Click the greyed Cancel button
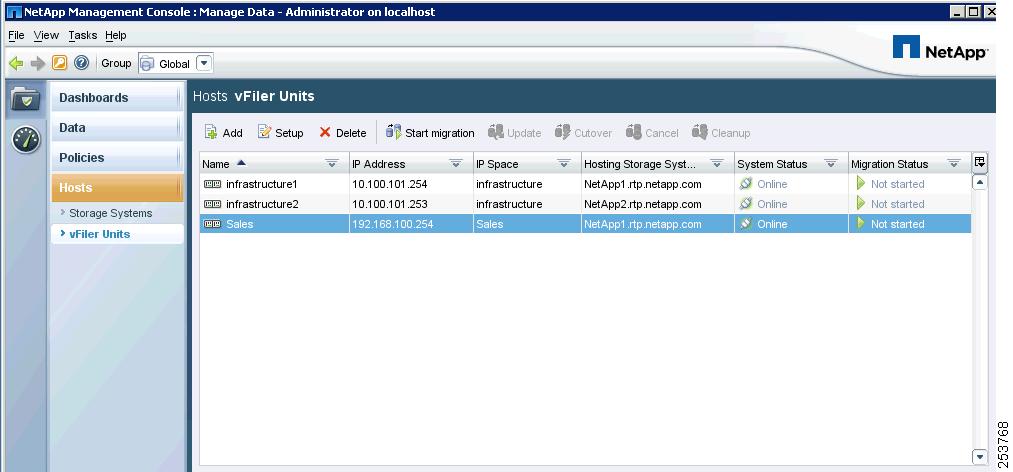 coord(652,132)
